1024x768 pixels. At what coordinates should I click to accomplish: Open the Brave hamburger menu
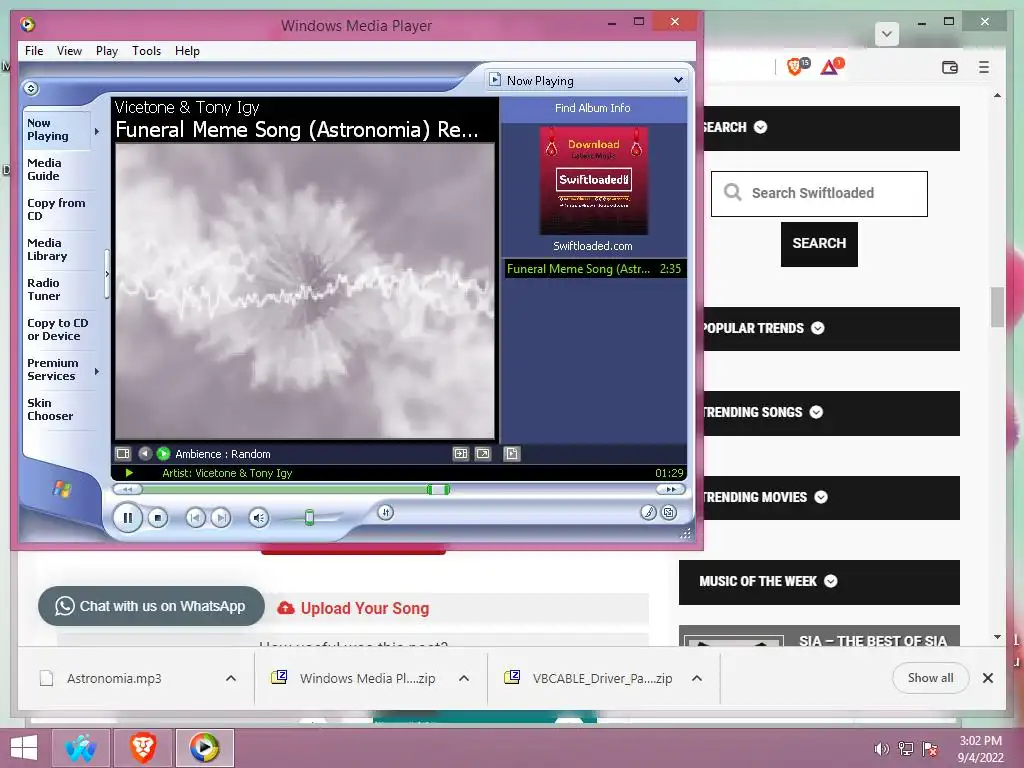pos(984,67)
